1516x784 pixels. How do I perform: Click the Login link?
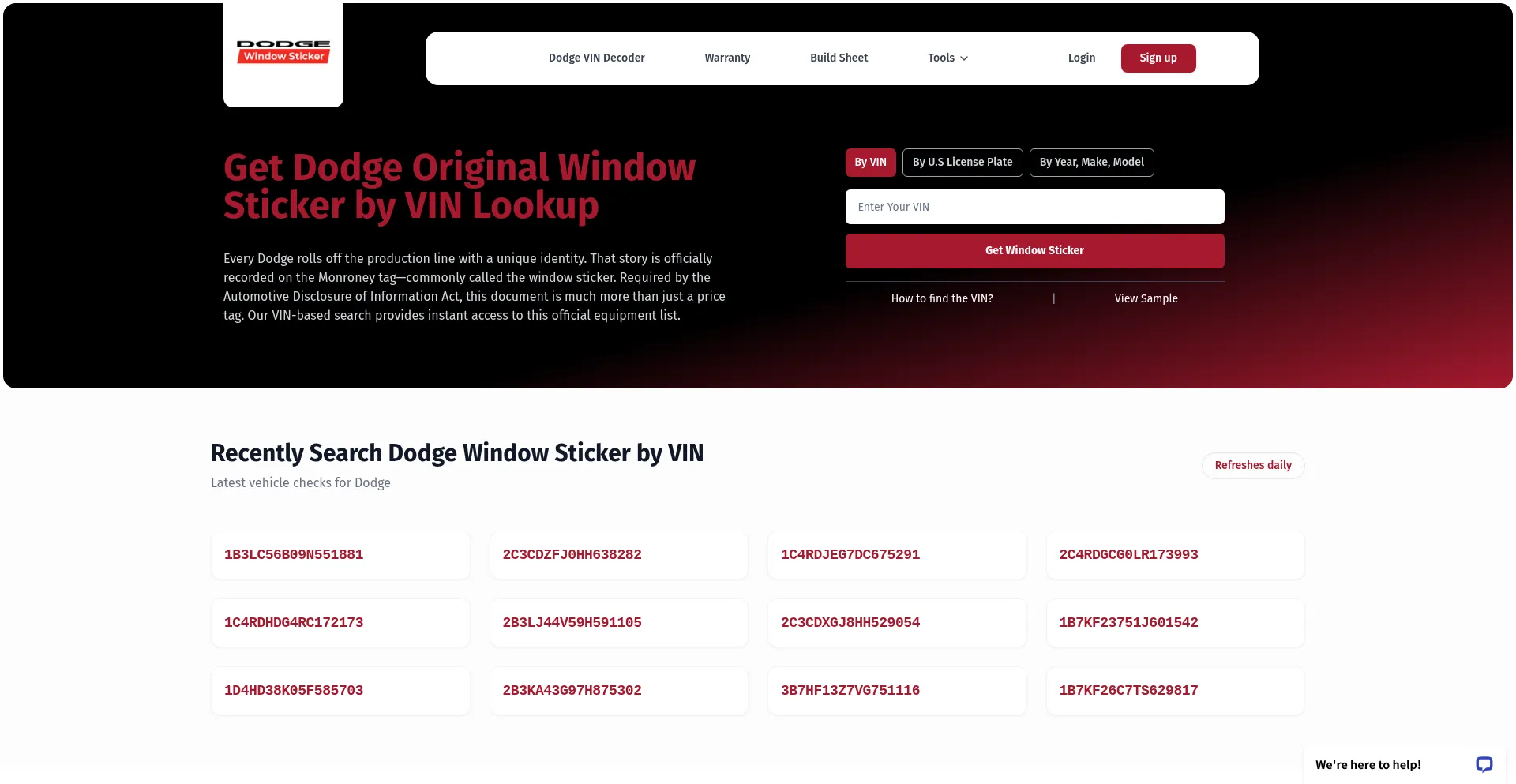point(1081,58)
